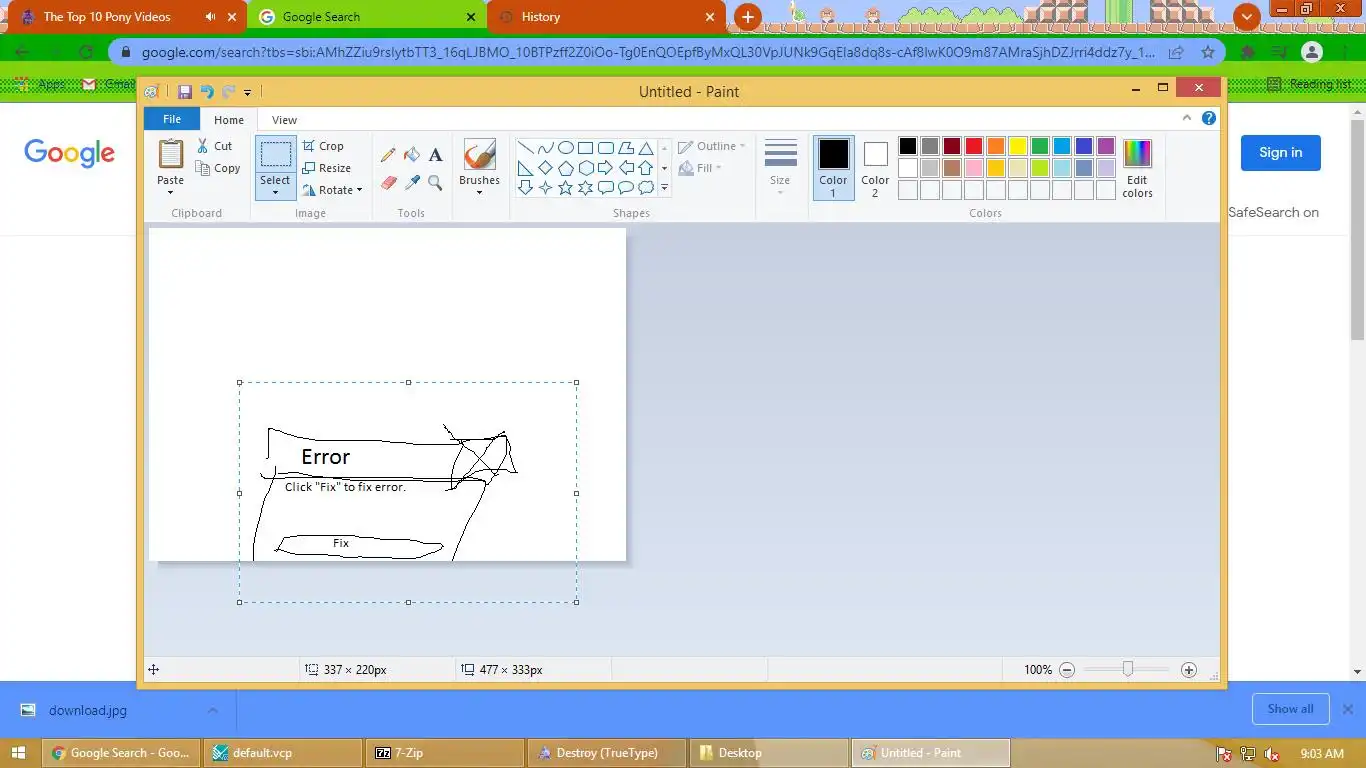Image resolution: width=1366 pixels, height=768 pixels.
Task: Open 7-Zip from the taskbar
Action: pyautogui.click(x=444, y=753)
